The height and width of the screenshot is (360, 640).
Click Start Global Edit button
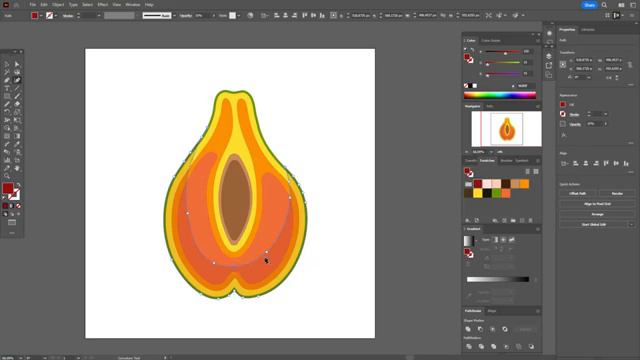pos(593,224)
